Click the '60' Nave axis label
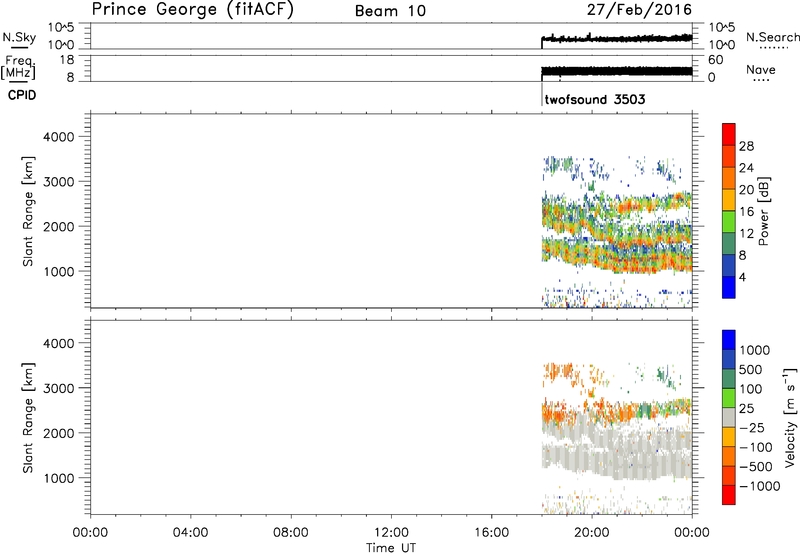Screen dimensions: 800x554 tap(715, 60)
